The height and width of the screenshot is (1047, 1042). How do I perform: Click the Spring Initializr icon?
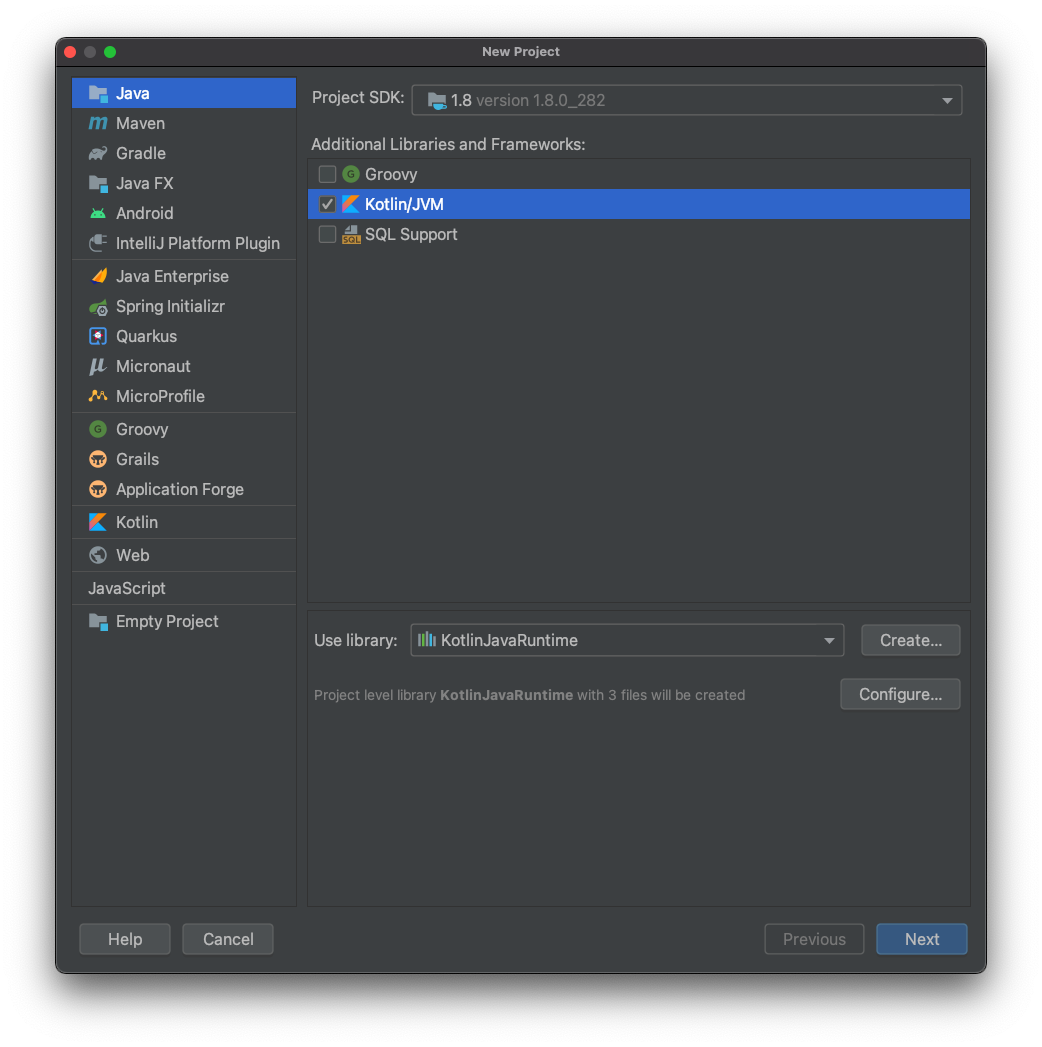click(98, 307)
